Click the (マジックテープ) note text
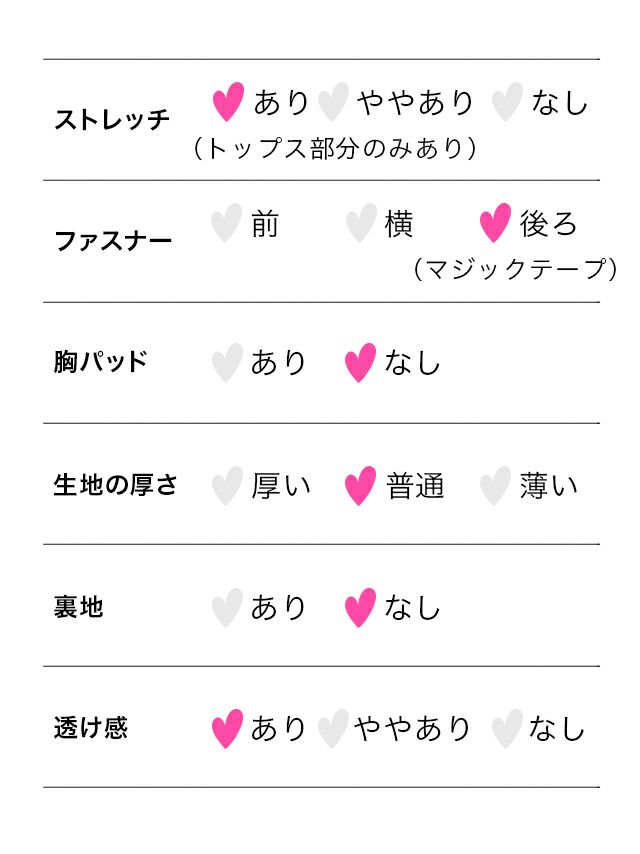This screenshot has width=640, height=854. click(514, 268)
